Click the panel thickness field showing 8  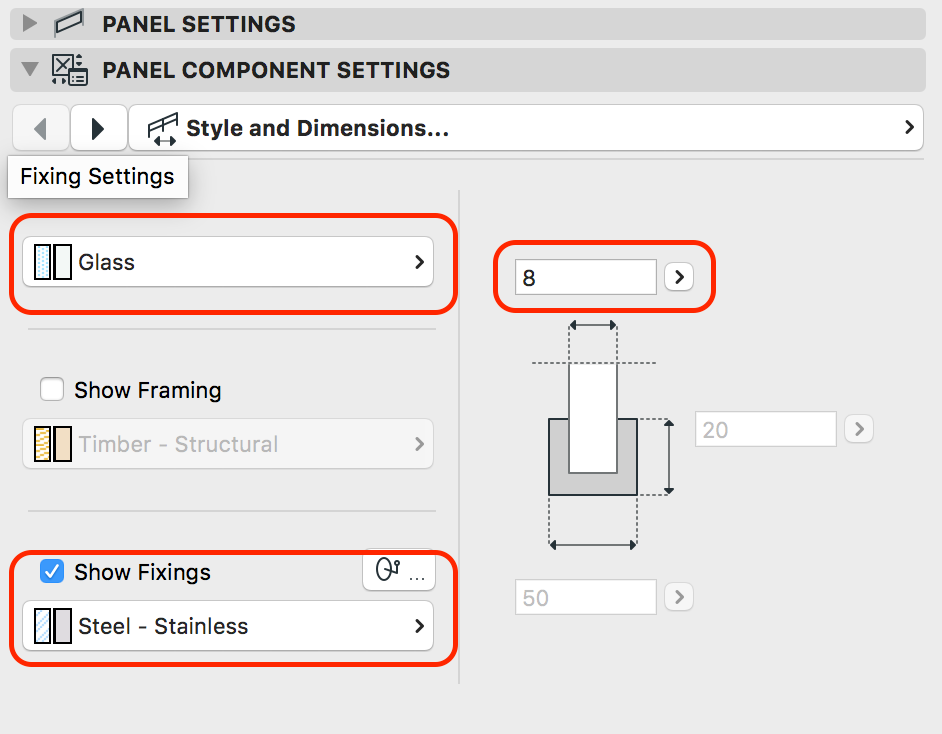[x=586, y=277]
